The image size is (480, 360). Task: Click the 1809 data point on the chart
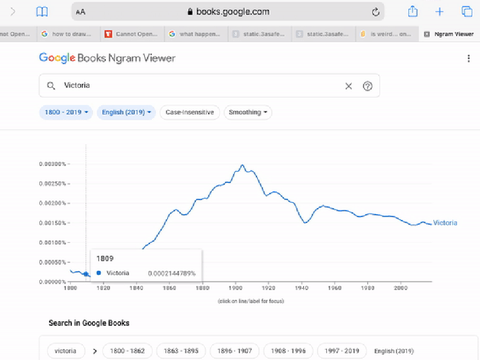(86, 274)
